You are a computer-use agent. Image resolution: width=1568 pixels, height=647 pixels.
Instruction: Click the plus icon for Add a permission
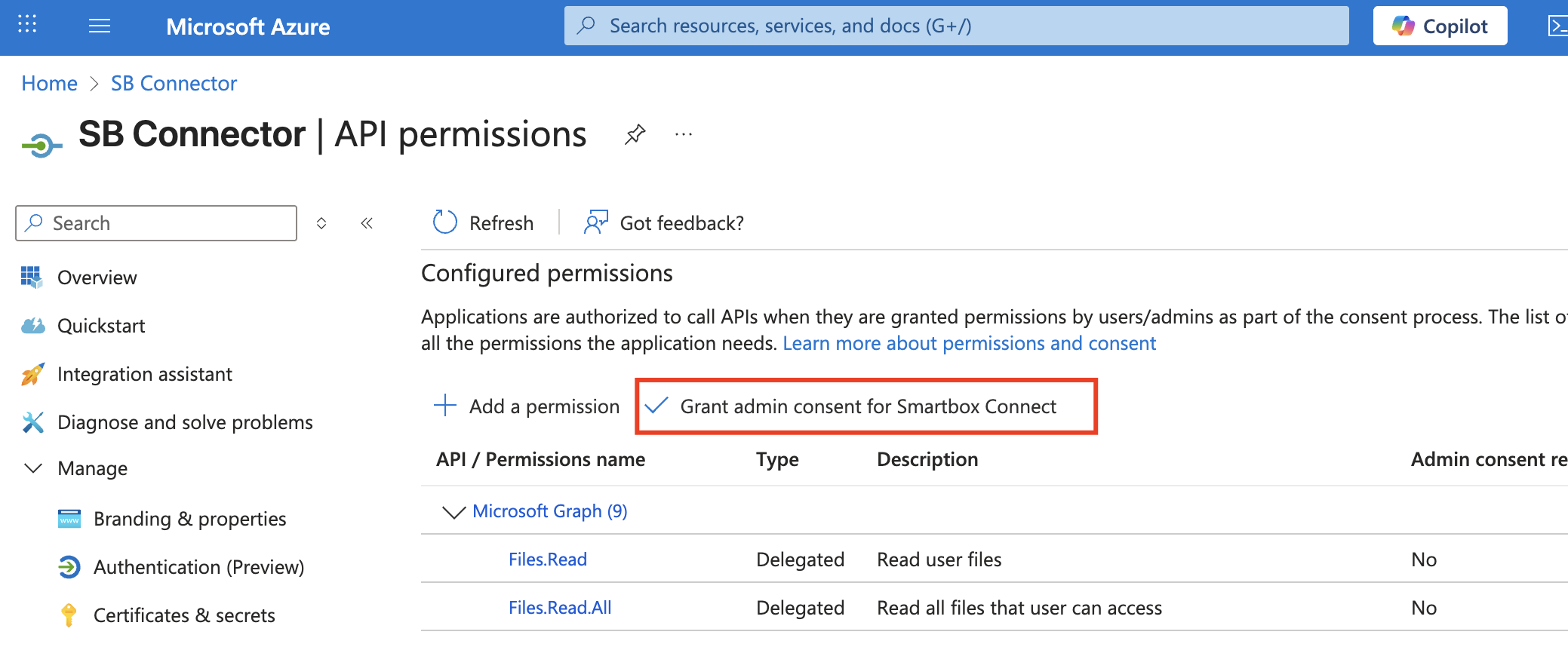pyautogui.click(x=445, y=405)
